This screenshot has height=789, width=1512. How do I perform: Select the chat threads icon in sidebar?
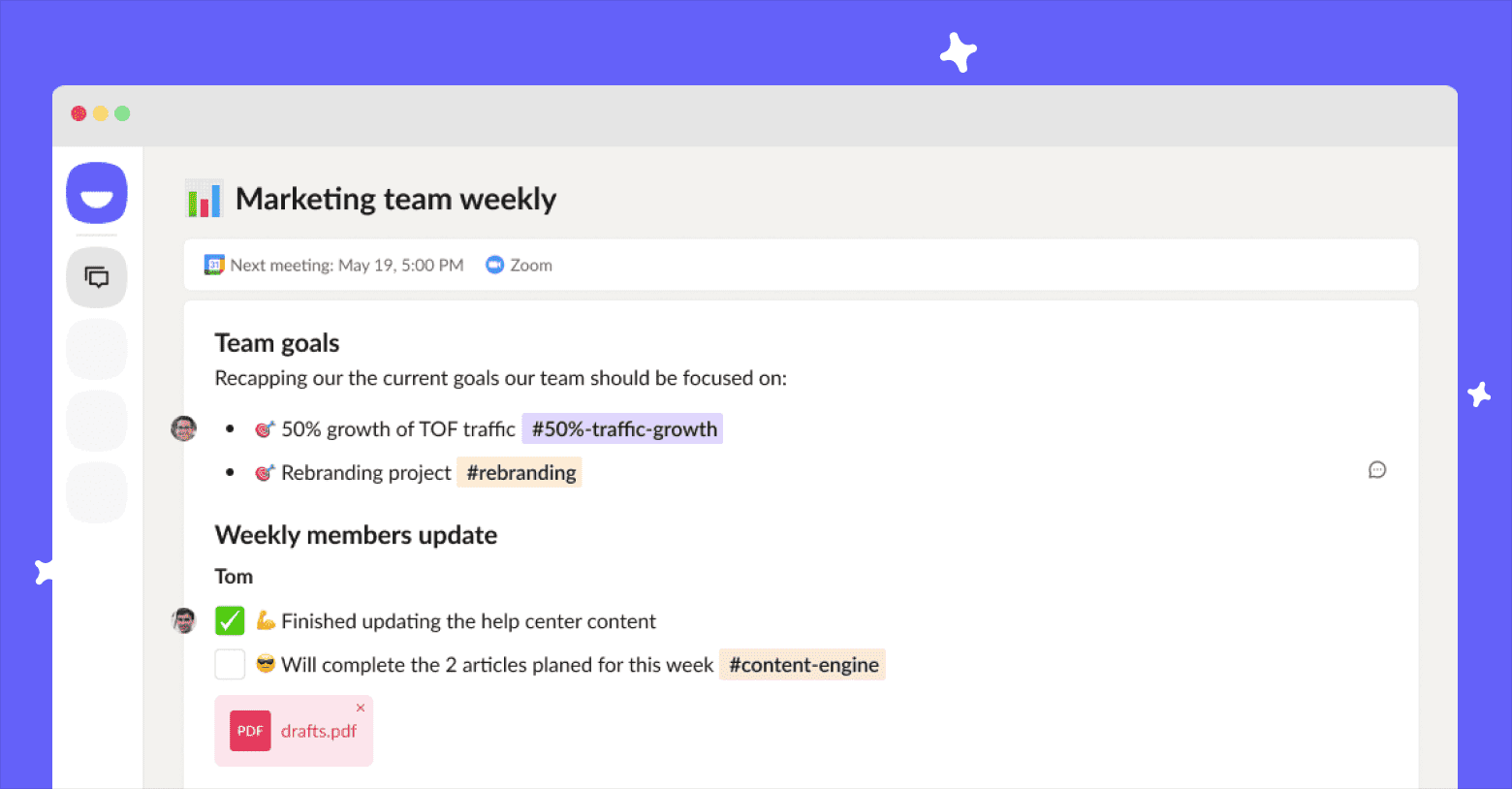coord(96,277)
